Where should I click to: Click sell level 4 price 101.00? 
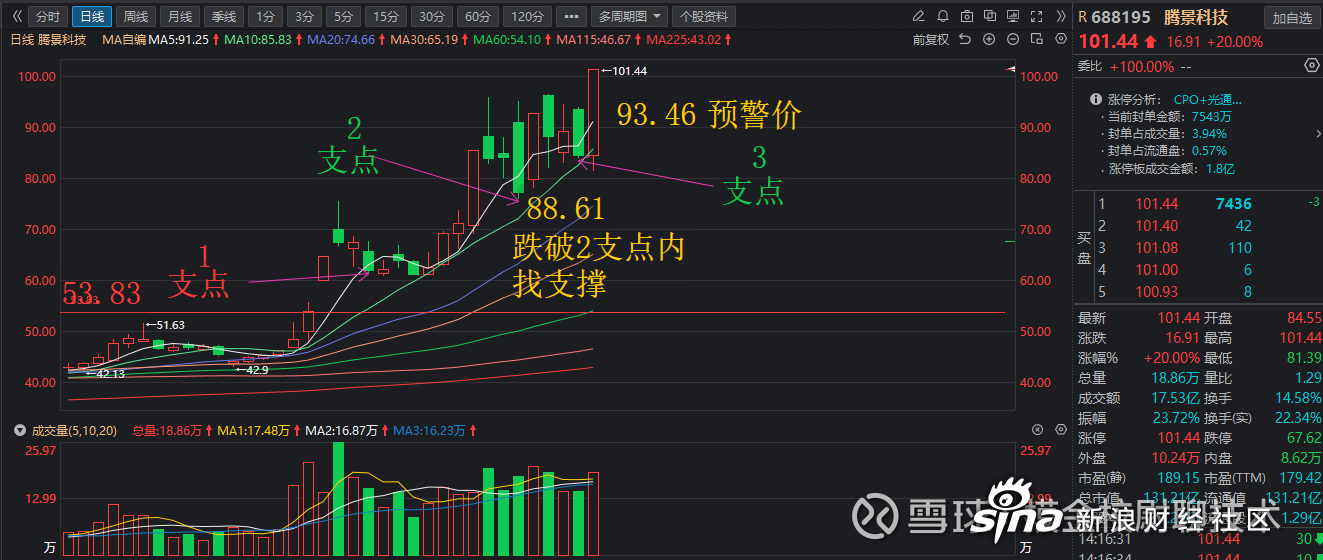[x=1157, y=270]
